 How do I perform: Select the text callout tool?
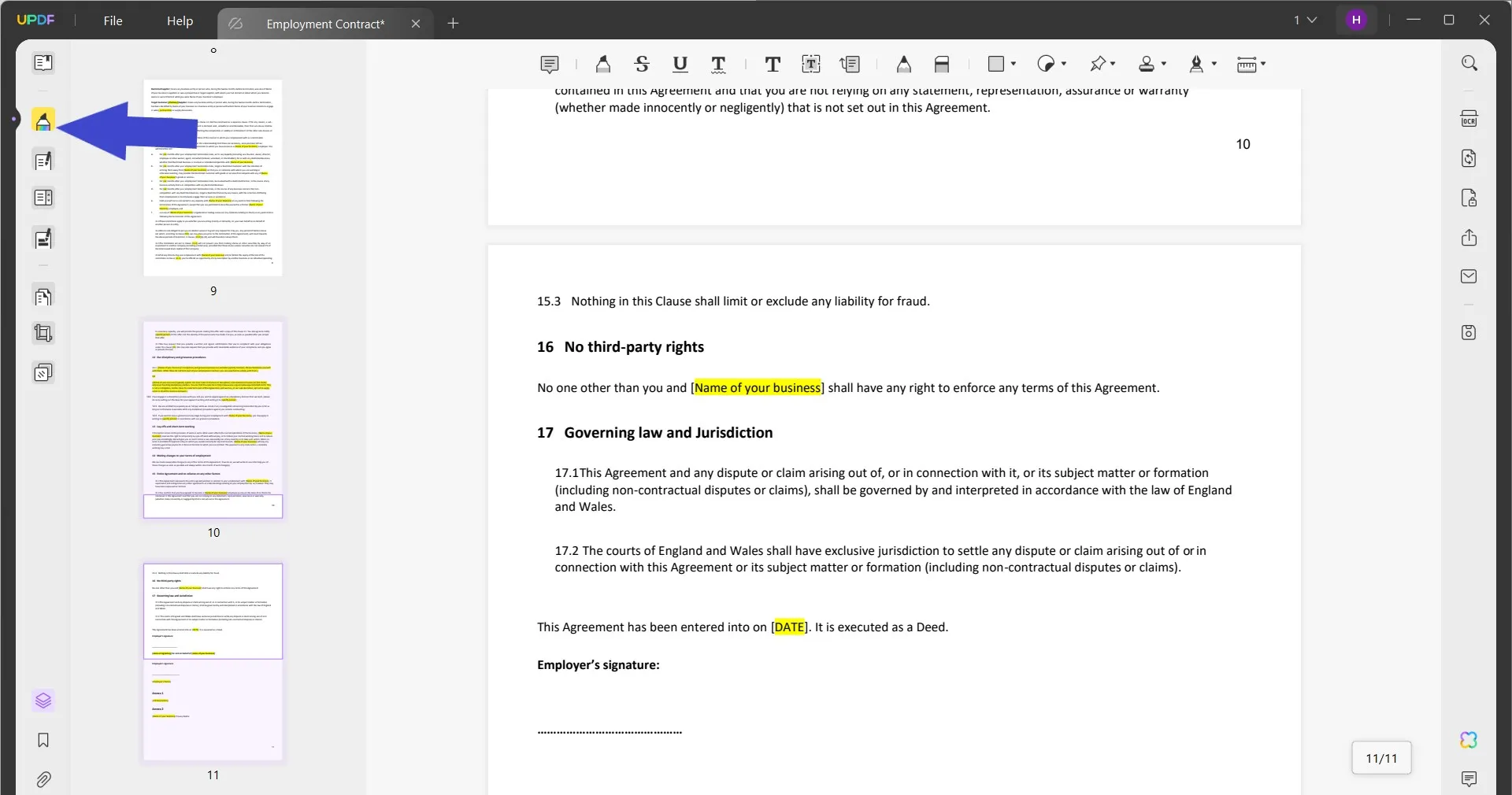pos(850,65)
